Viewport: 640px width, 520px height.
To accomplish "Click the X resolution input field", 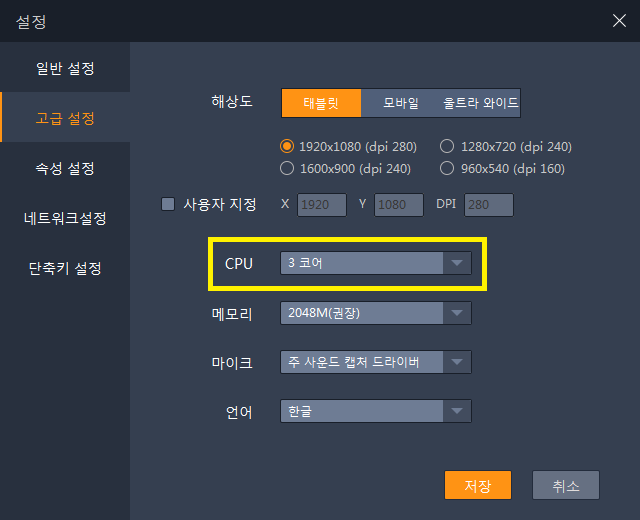I will tap(322, 204).
